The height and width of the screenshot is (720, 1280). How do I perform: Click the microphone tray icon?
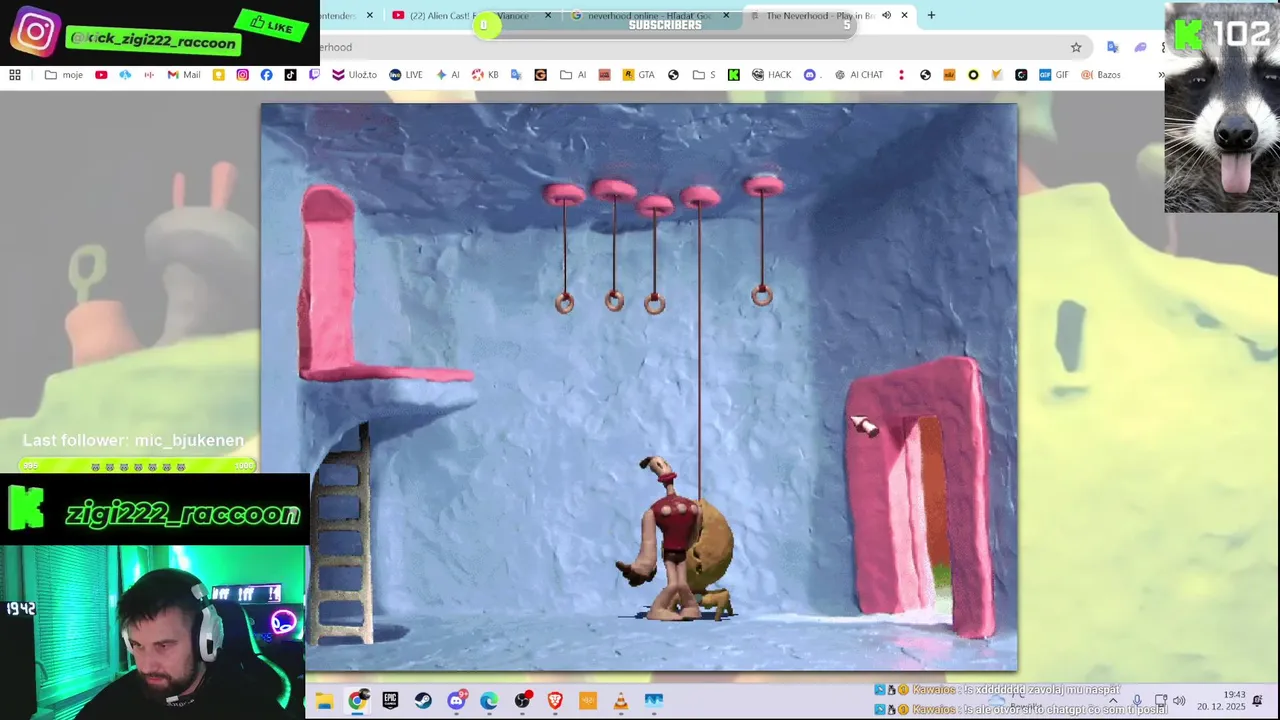pyautogui.click(x=1137, y=701)
